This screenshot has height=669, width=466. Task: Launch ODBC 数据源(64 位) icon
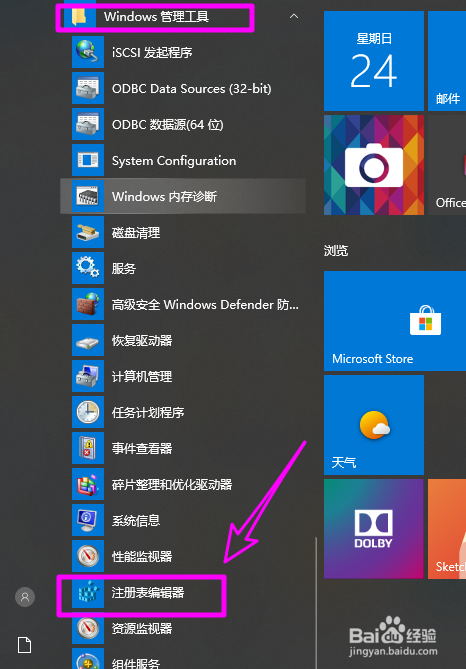click(x=88, y=124)
